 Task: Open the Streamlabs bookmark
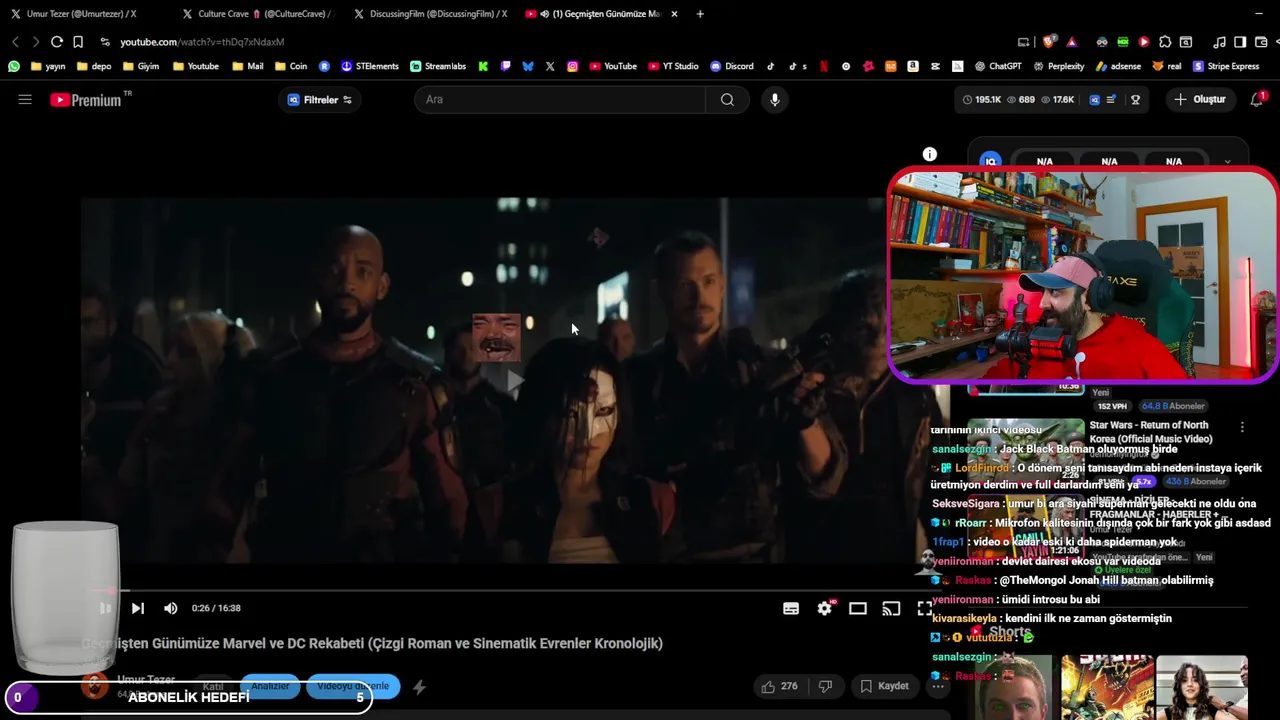click(x=438, y=66)
